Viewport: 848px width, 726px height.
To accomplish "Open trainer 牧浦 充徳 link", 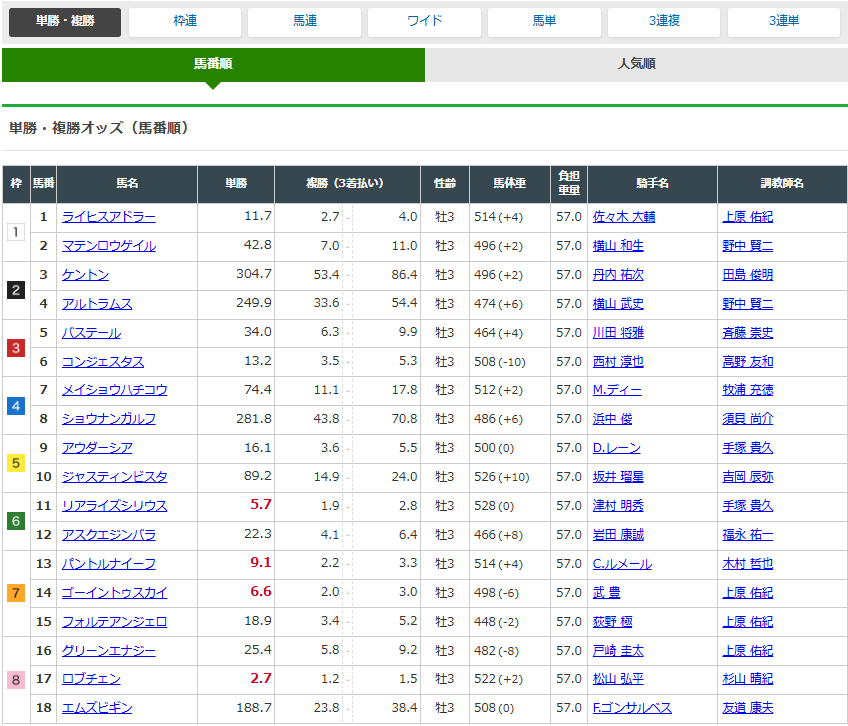I will (748, 390).
